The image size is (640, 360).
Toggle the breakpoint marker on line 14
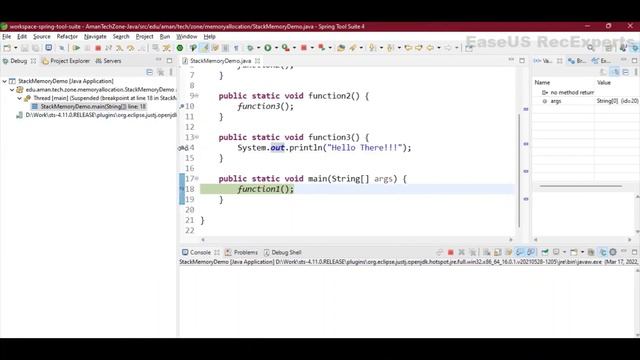click(182, 148)
